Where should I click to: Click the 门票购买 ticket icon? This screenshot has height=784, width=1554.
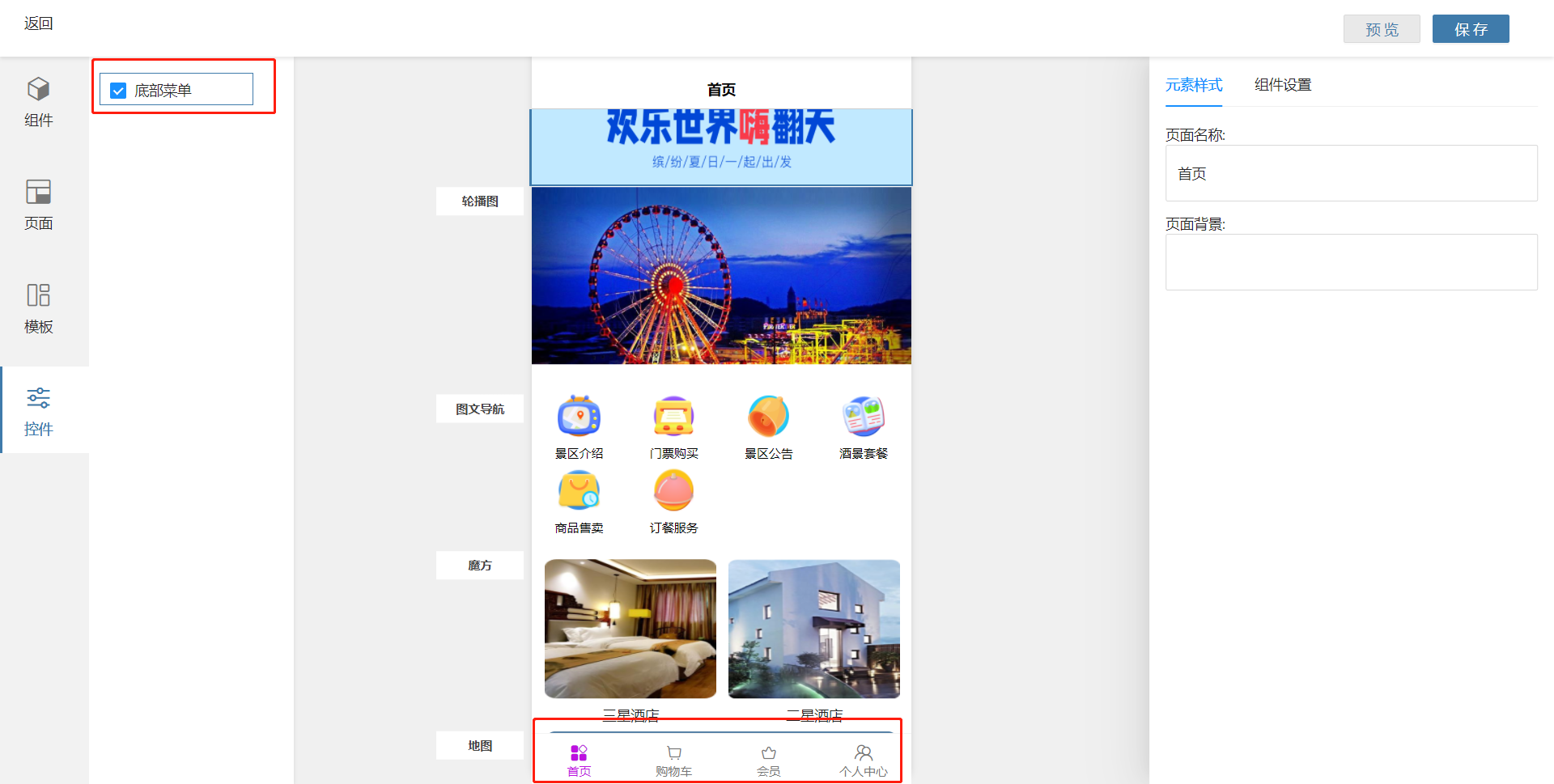click(x=673, y=417)
